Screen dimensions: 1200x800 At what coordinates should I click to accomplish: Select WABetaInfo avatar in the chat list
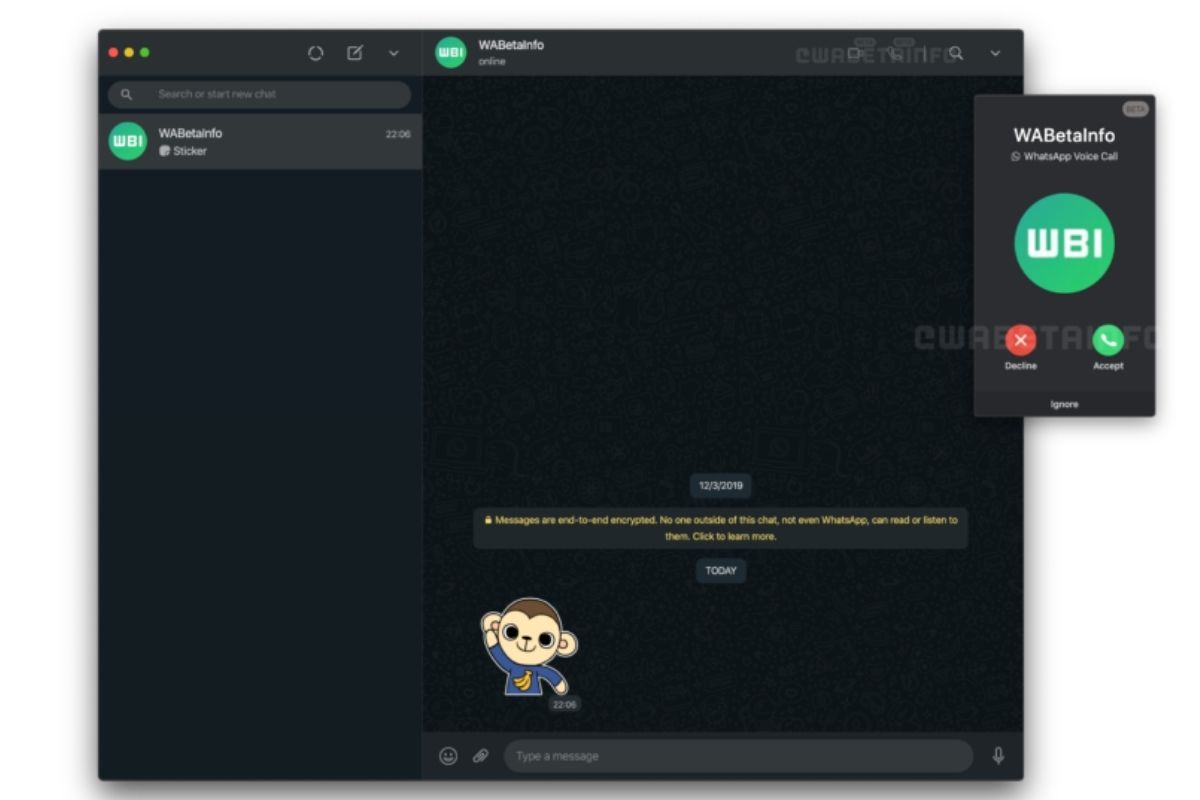pyautogui.click(x=128, y=141)
